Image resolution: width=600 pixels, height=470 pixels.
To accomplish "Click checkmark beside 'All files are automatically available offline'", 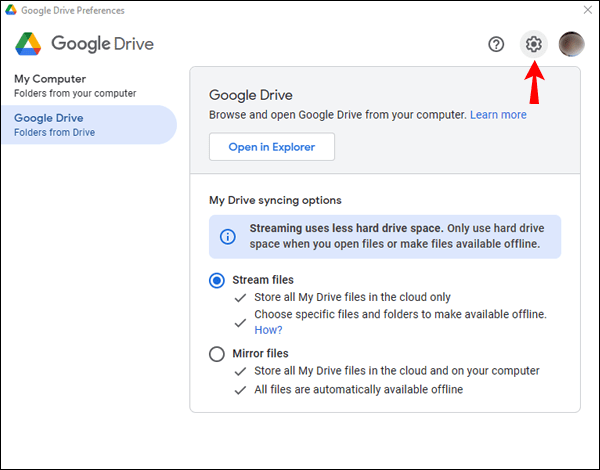I will 239,390.
